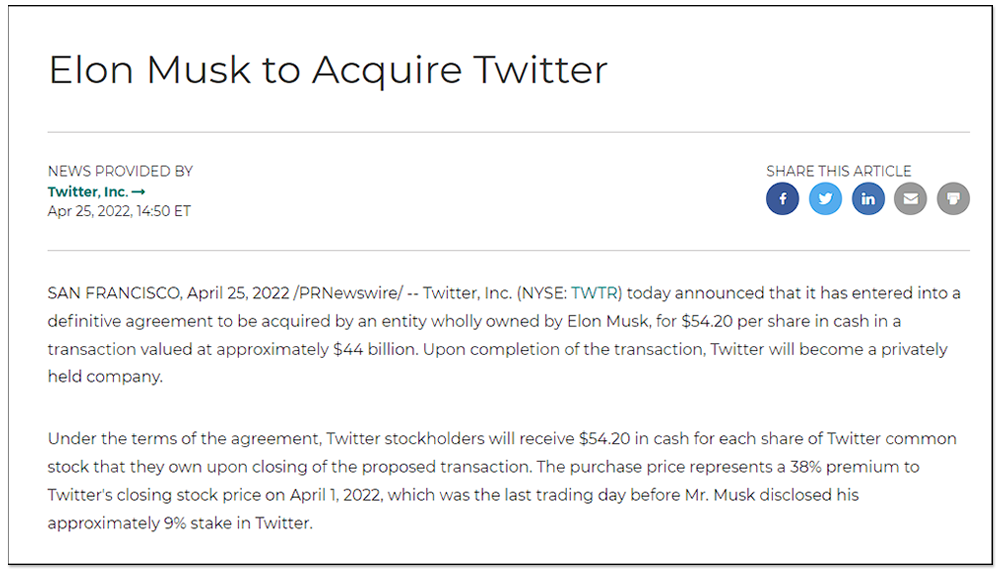This screenshot has height=571, width=1000.
Task: Share the article on Facebook
Action: point(783,198)
